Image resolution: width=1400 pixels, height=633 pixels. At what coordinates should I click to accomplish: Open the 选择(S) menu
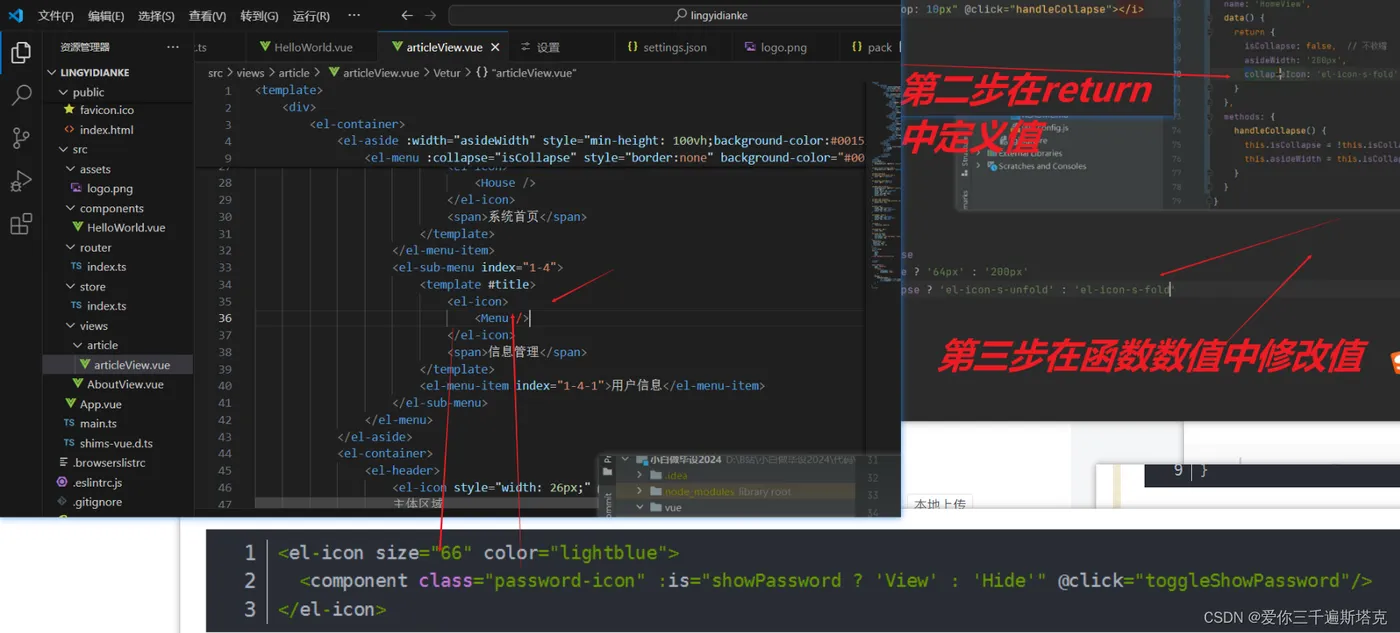point(156,16)
